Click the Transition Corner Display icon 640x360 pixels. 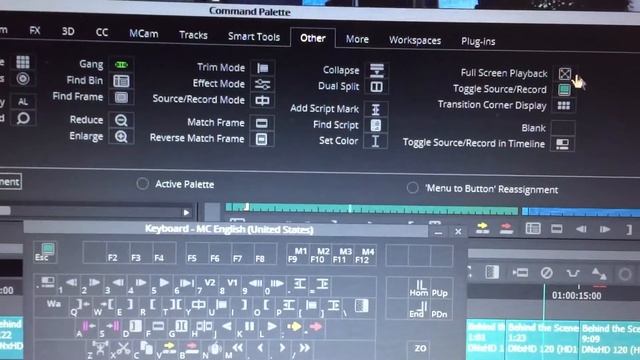pyautogui.click(x=564, y=106)
